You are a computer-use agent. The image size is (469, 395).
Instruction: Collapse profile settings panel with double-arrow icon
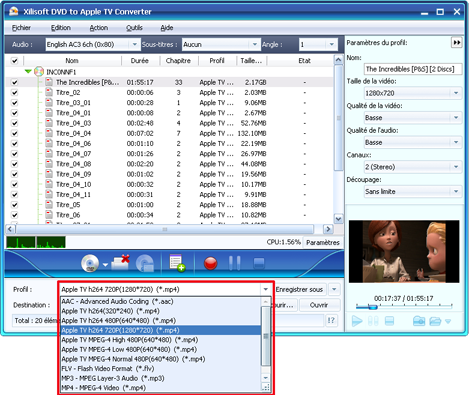point(457,43)
